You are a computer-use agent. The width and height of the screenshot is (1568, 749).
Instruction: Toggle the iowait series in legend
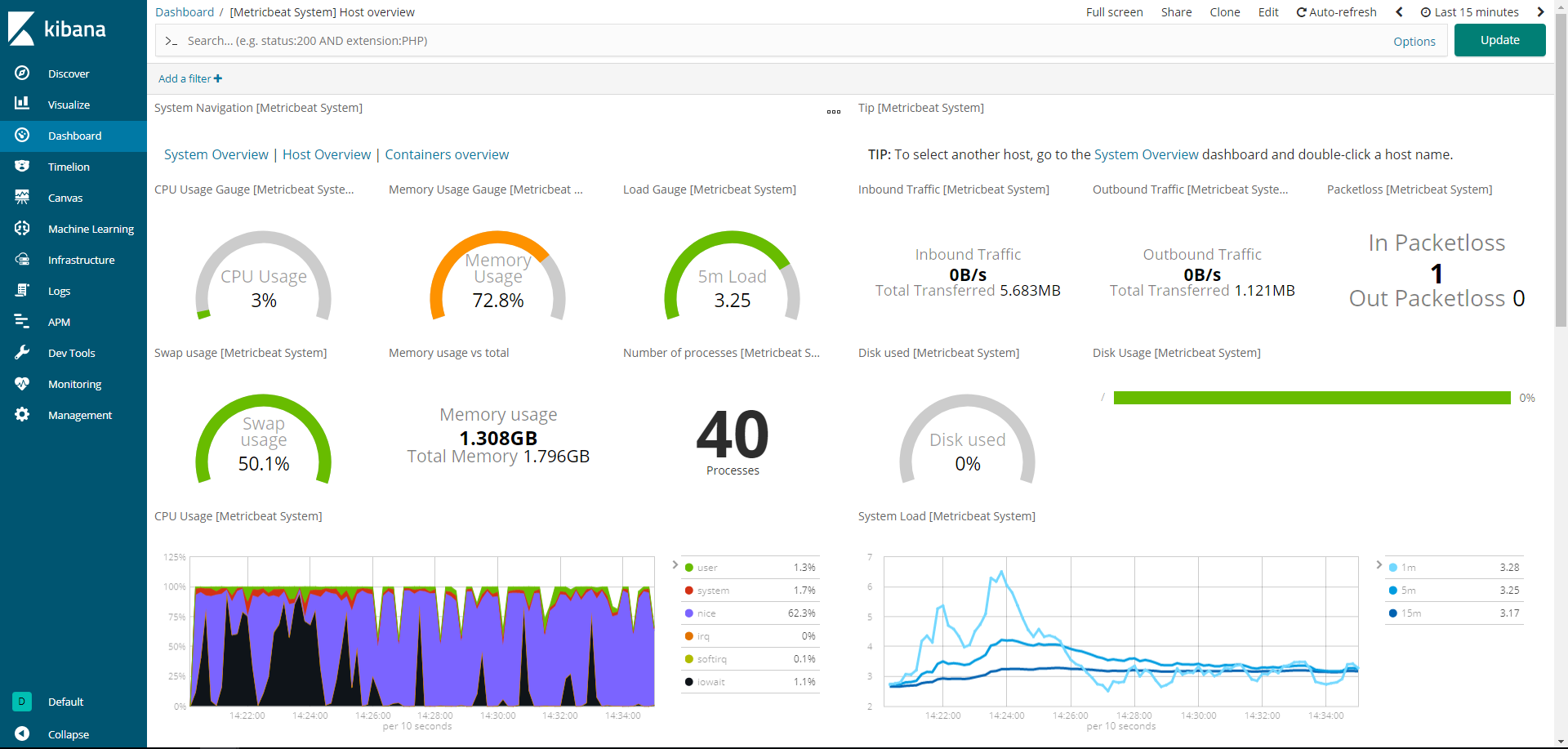coord(750,682)
